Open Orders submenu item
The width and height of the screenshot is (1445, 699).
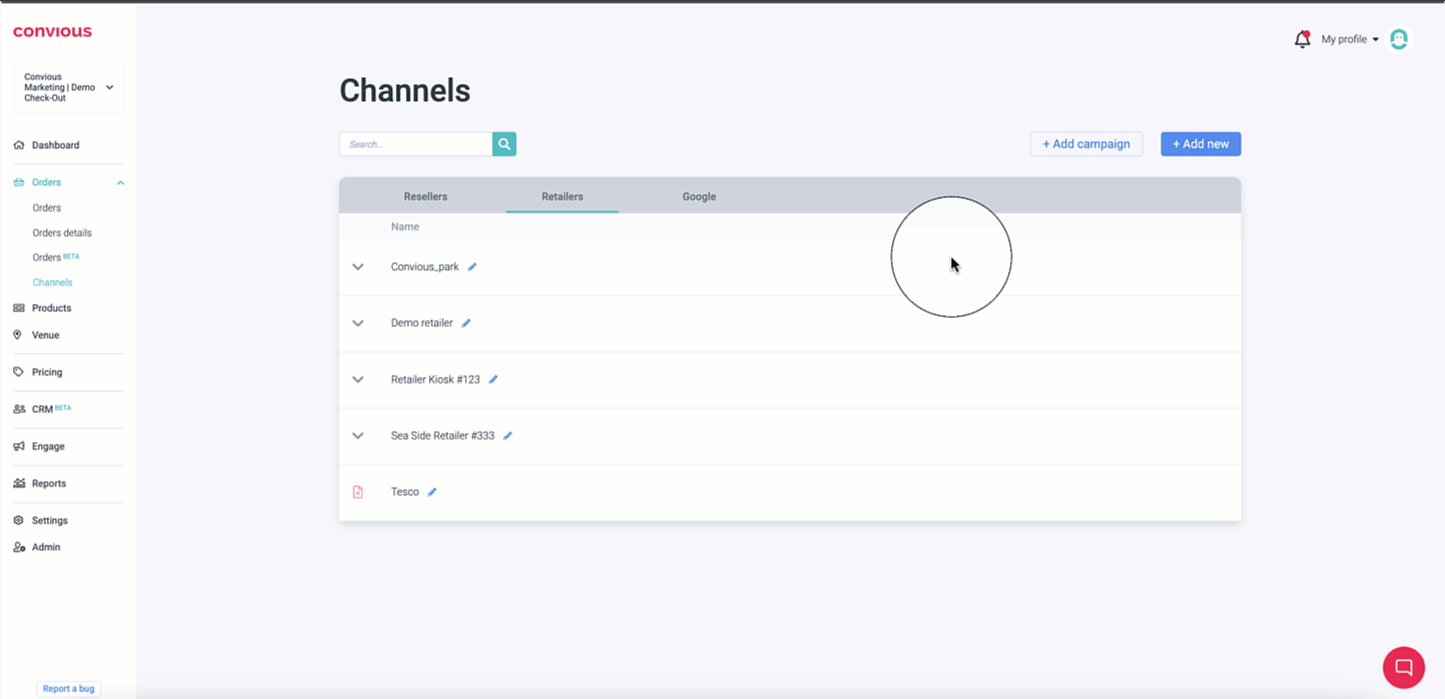coord(47,208)
